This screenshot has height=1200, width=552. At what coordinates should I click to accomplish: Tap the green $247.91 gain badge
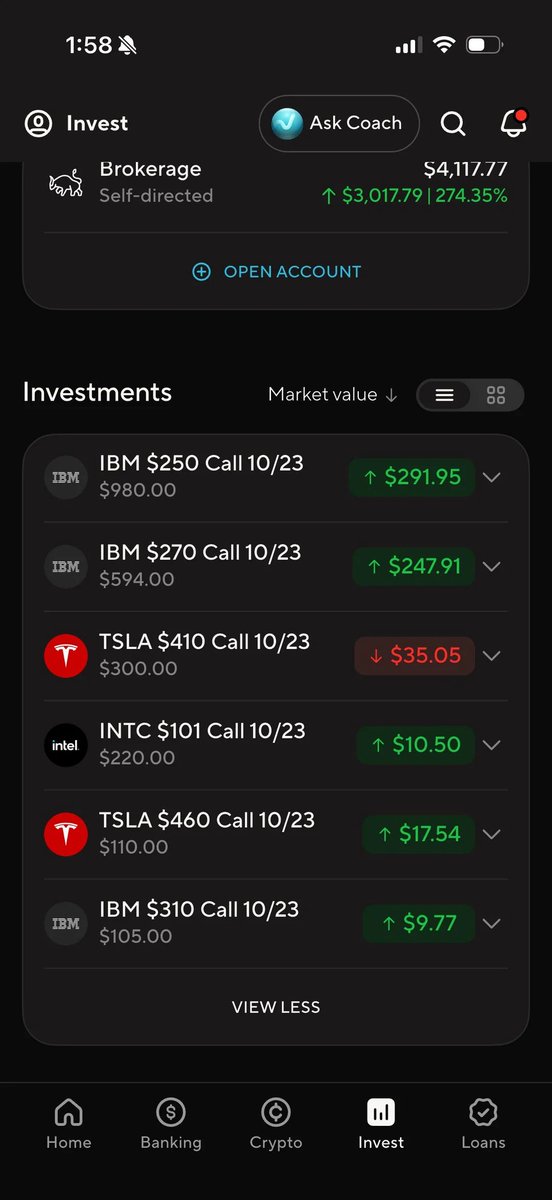pos(414,567)
